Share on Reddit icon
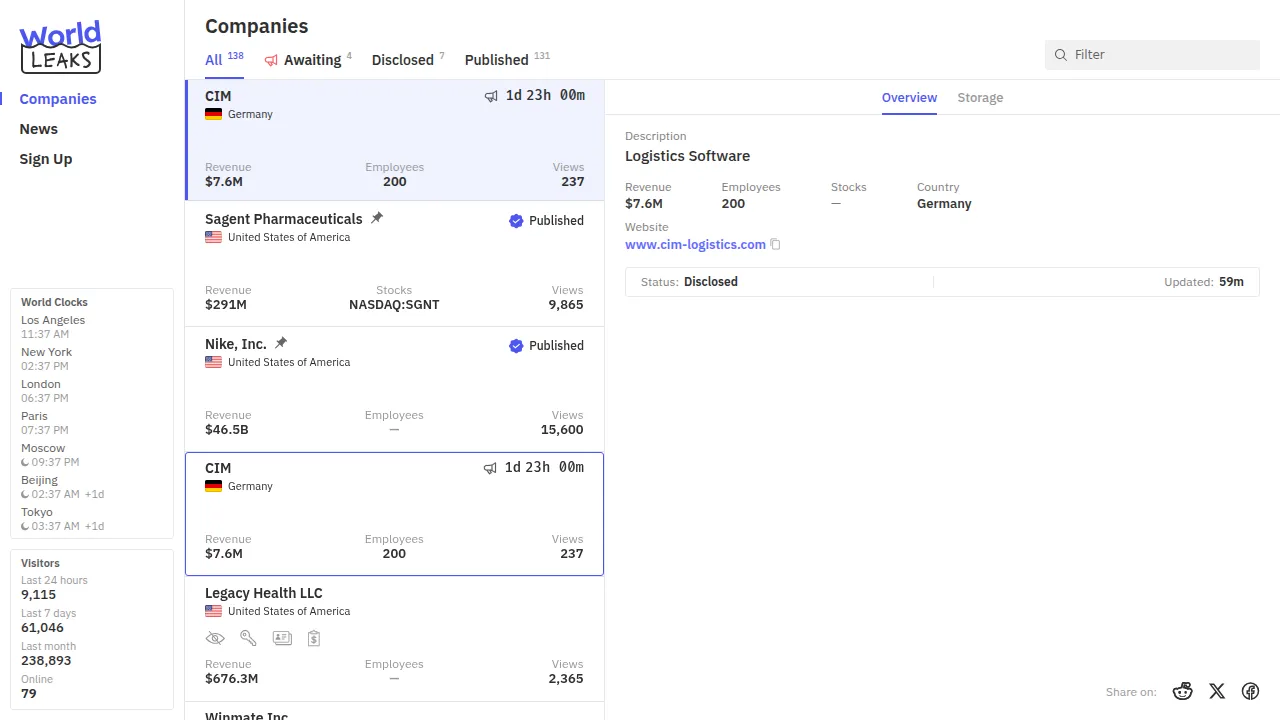The height and width of the screenshot is (720, 1280). pyautogui.click(x=1183, y=691)
